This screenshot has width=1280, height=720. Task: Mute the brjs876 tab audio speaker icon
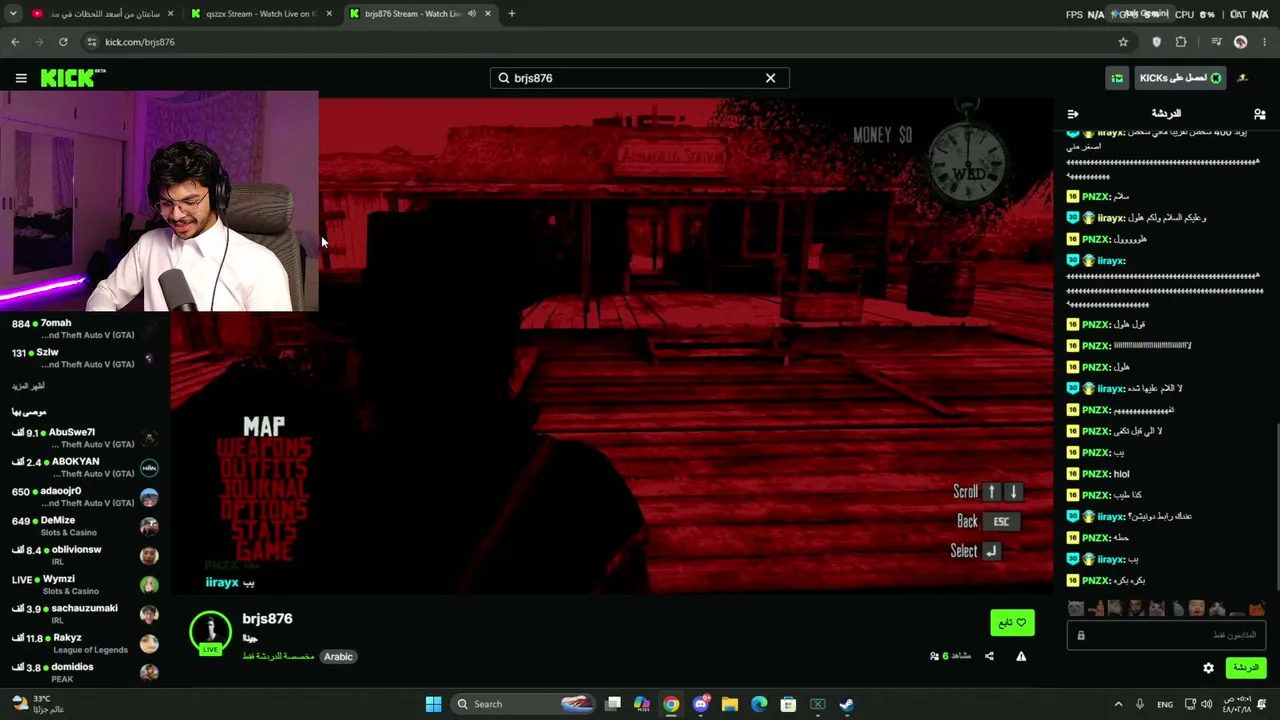click(x=471, y=14)
